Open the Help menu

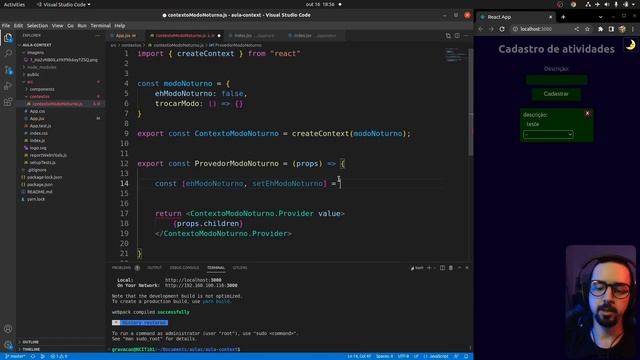tap(120, 25)
